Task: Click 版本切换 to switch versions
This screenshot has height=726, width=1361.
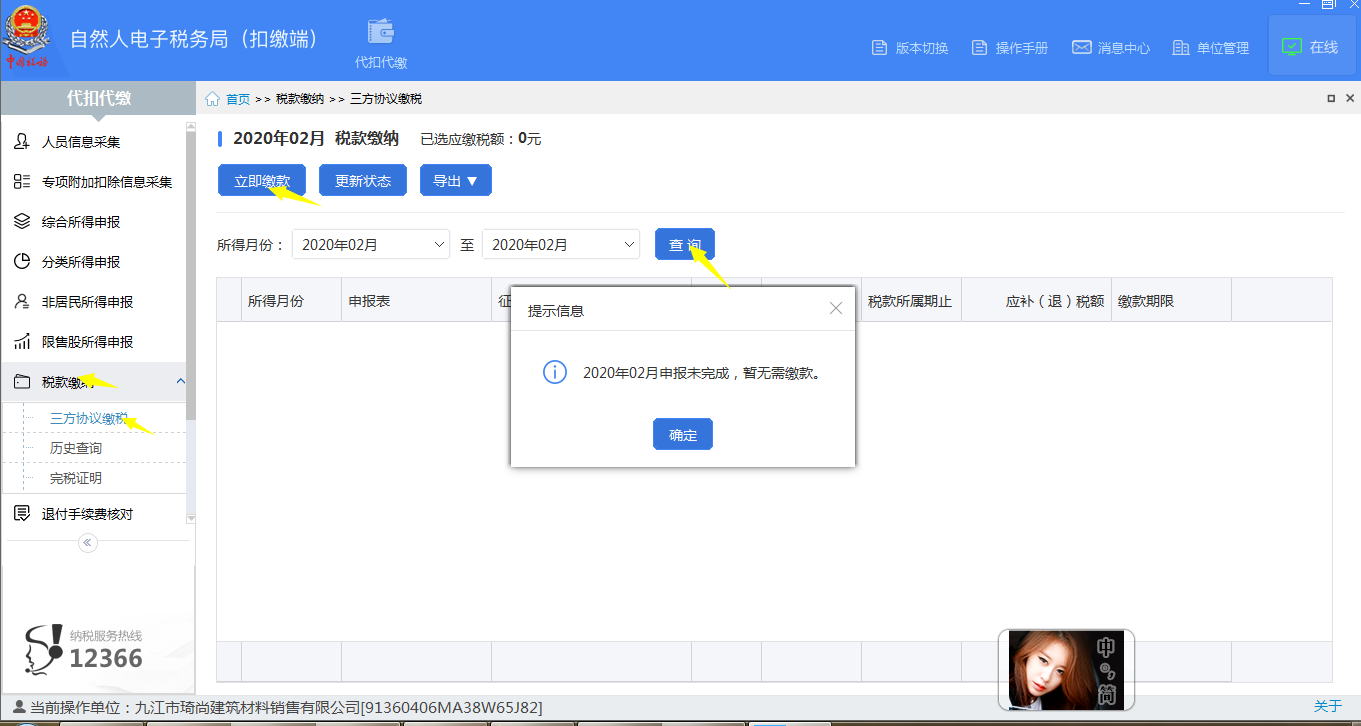Action: (908, 47)
